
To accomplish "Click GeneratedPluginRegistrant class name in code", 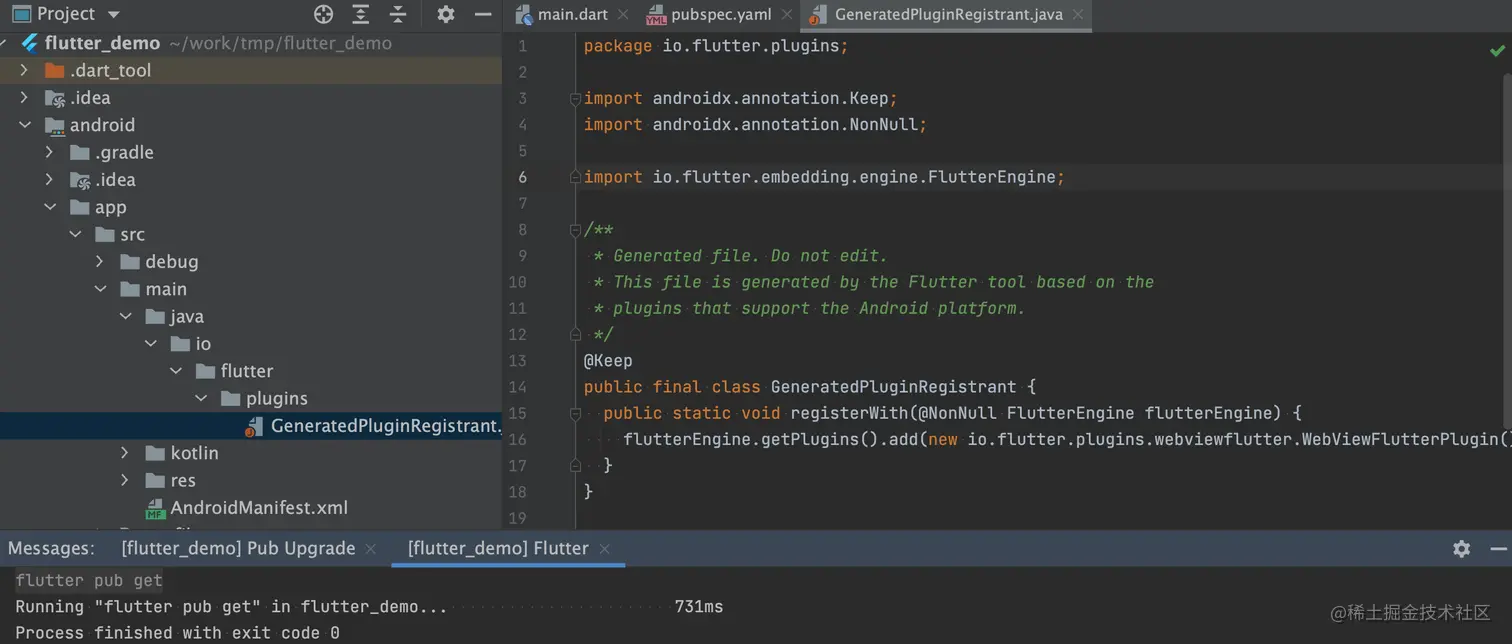I will (893, 387).
